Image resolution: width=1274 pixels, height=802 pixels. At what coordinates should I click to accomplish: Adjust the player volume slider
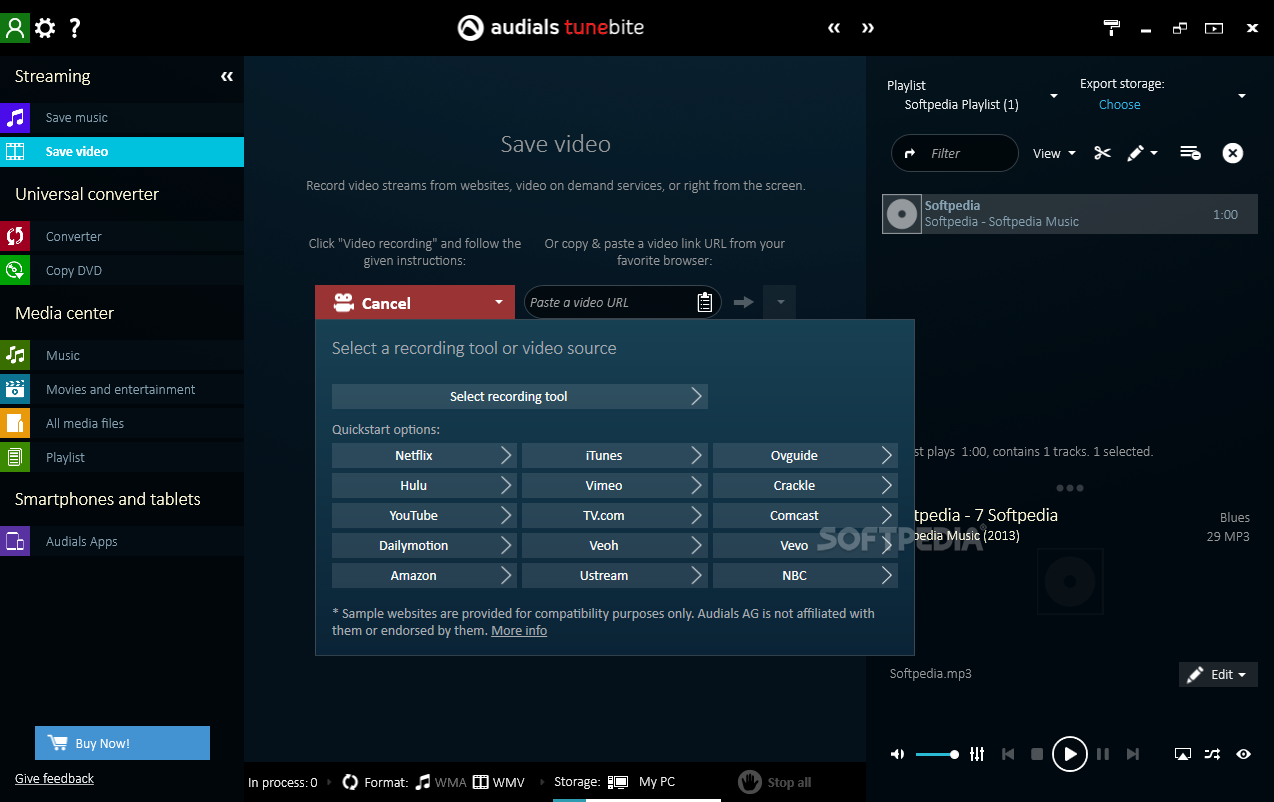[x=937, y=754]
